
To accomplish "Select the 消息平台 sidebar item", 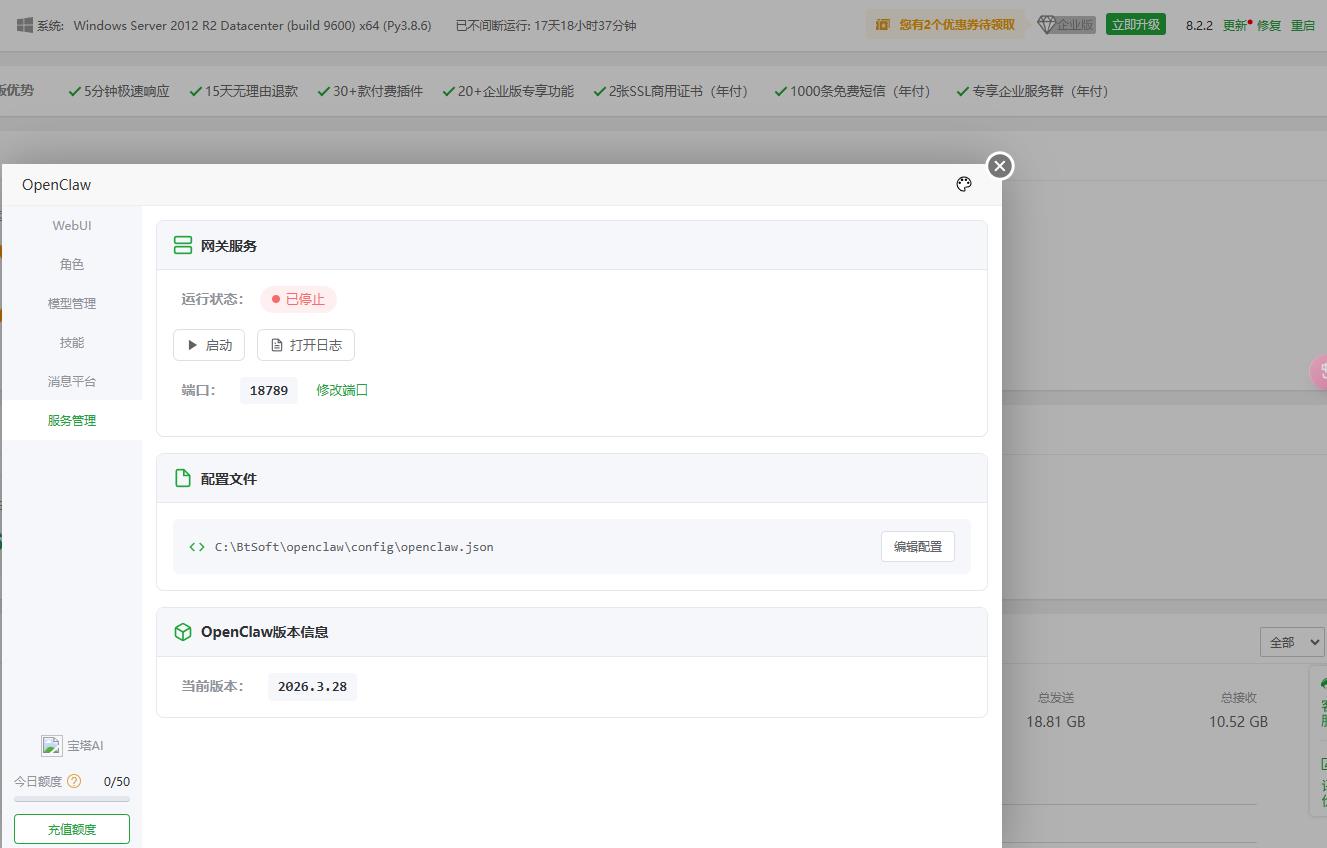I will click(x=72, y=381).
